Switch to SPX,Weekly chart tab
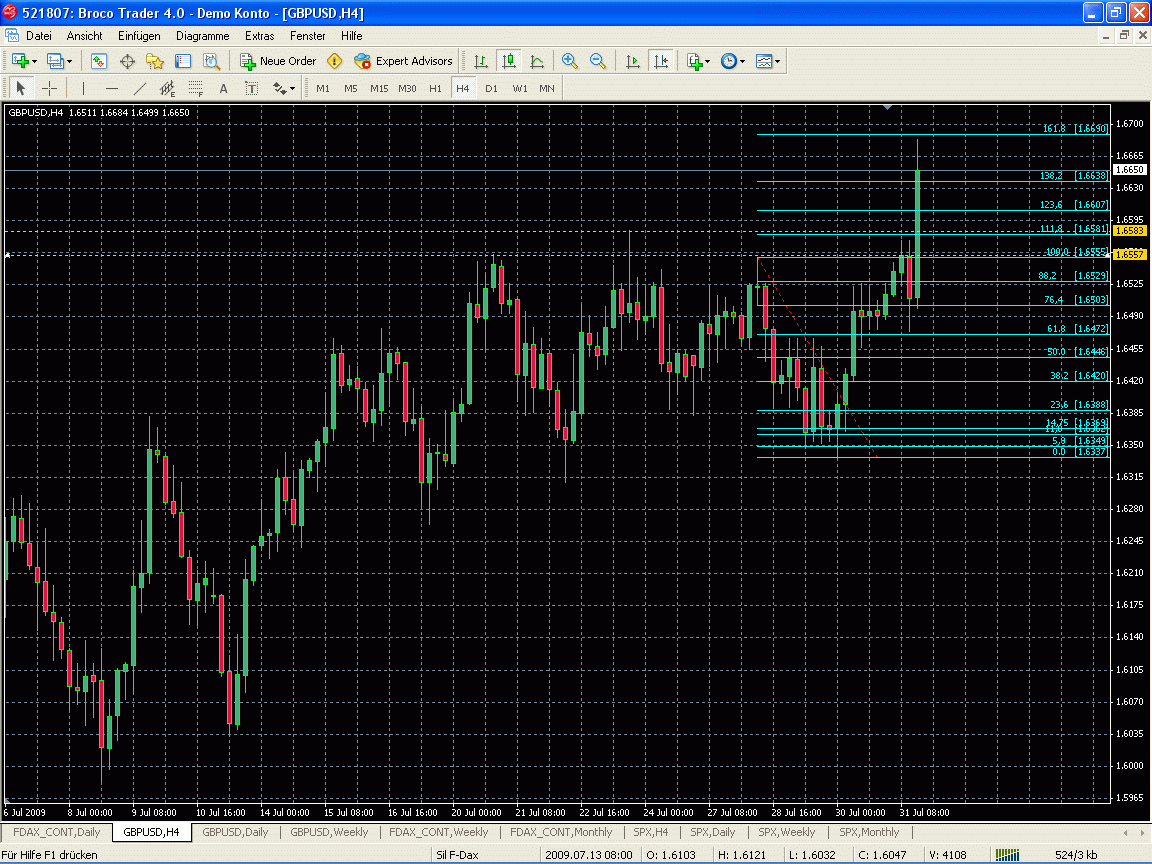The width and height of the screenshot is (1152, 864). coord(787,832)
